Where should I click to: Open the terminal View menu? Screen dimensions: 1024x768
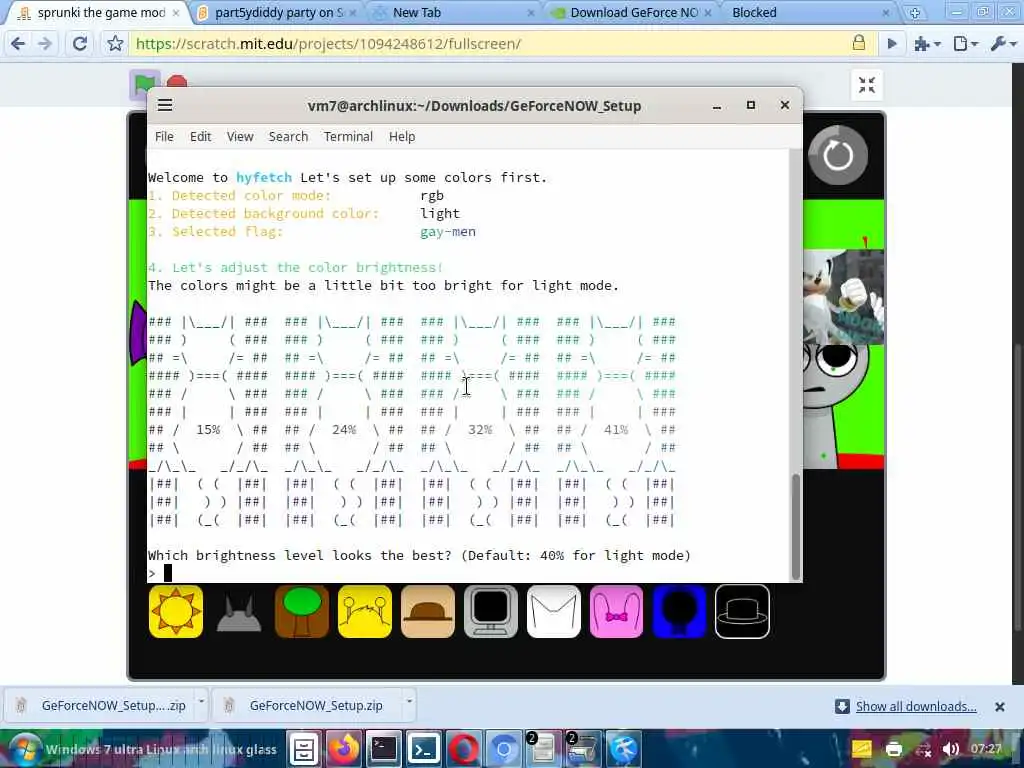(240, 136)
